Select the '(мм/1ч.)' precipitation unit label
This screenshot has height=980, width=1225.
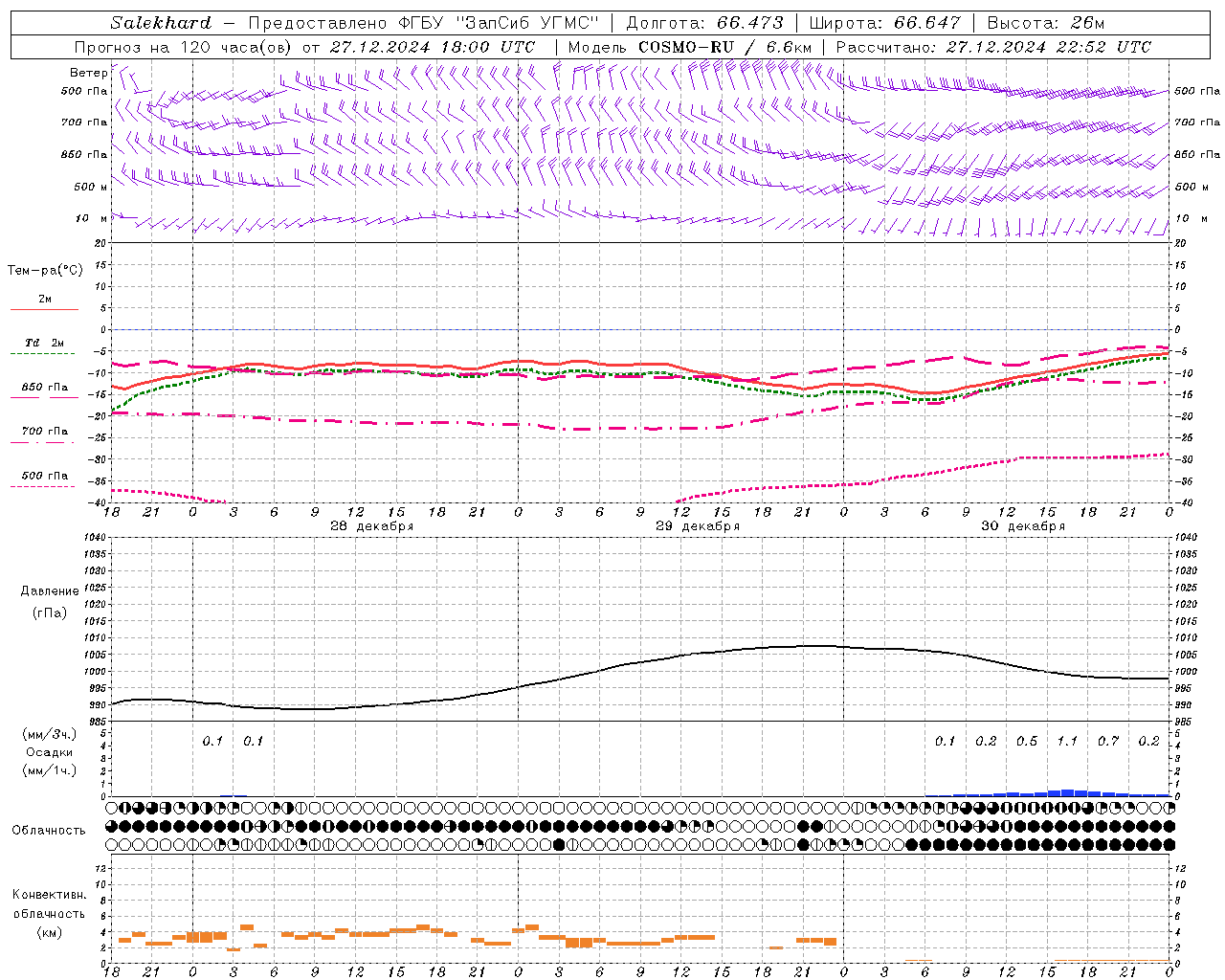click(50, 770)
